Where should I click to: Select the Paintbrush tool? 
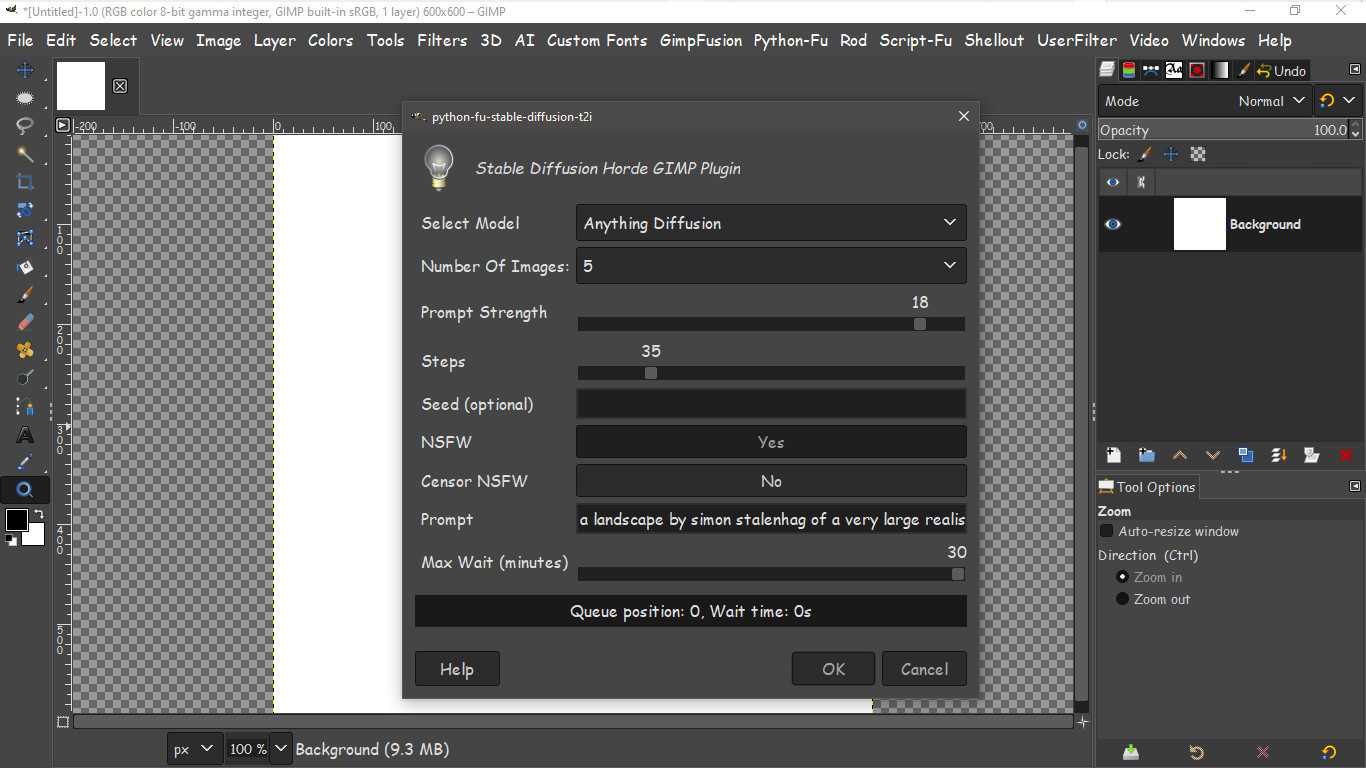[x=25, y=294]
